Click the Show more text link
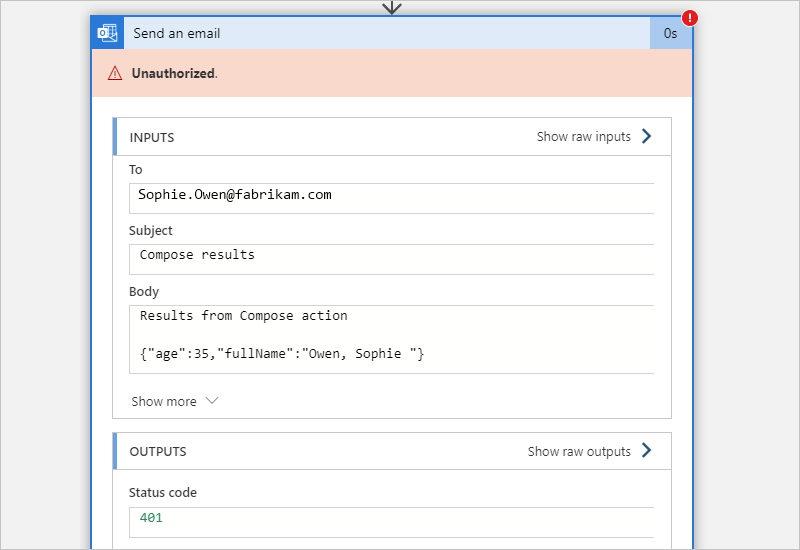The image size is (800, 550). (164, 401)
